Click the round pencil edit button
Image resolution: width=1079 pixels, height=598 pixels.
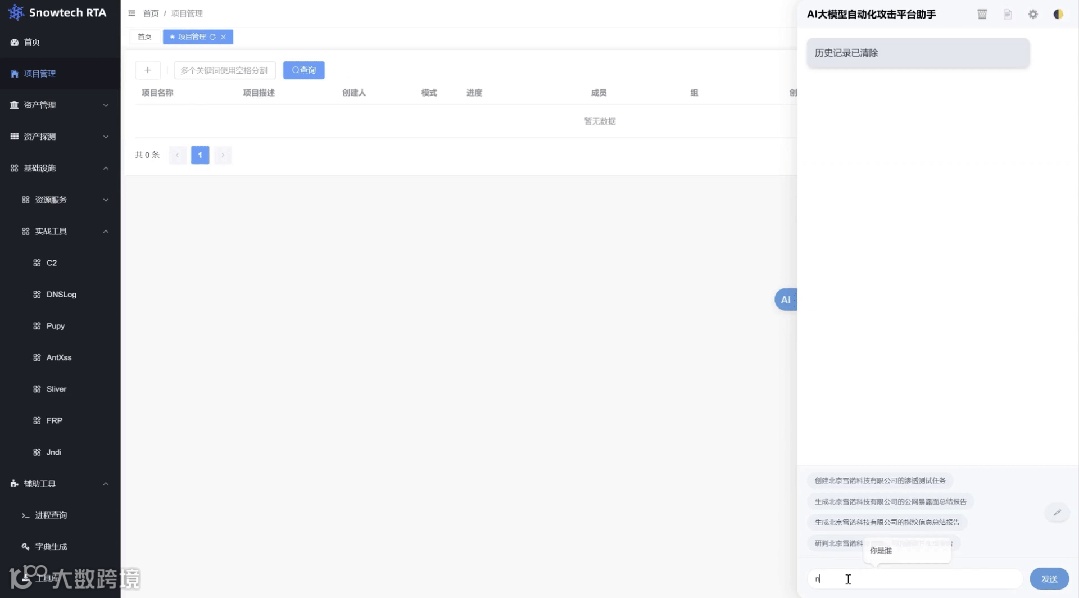click(1057, 512)
